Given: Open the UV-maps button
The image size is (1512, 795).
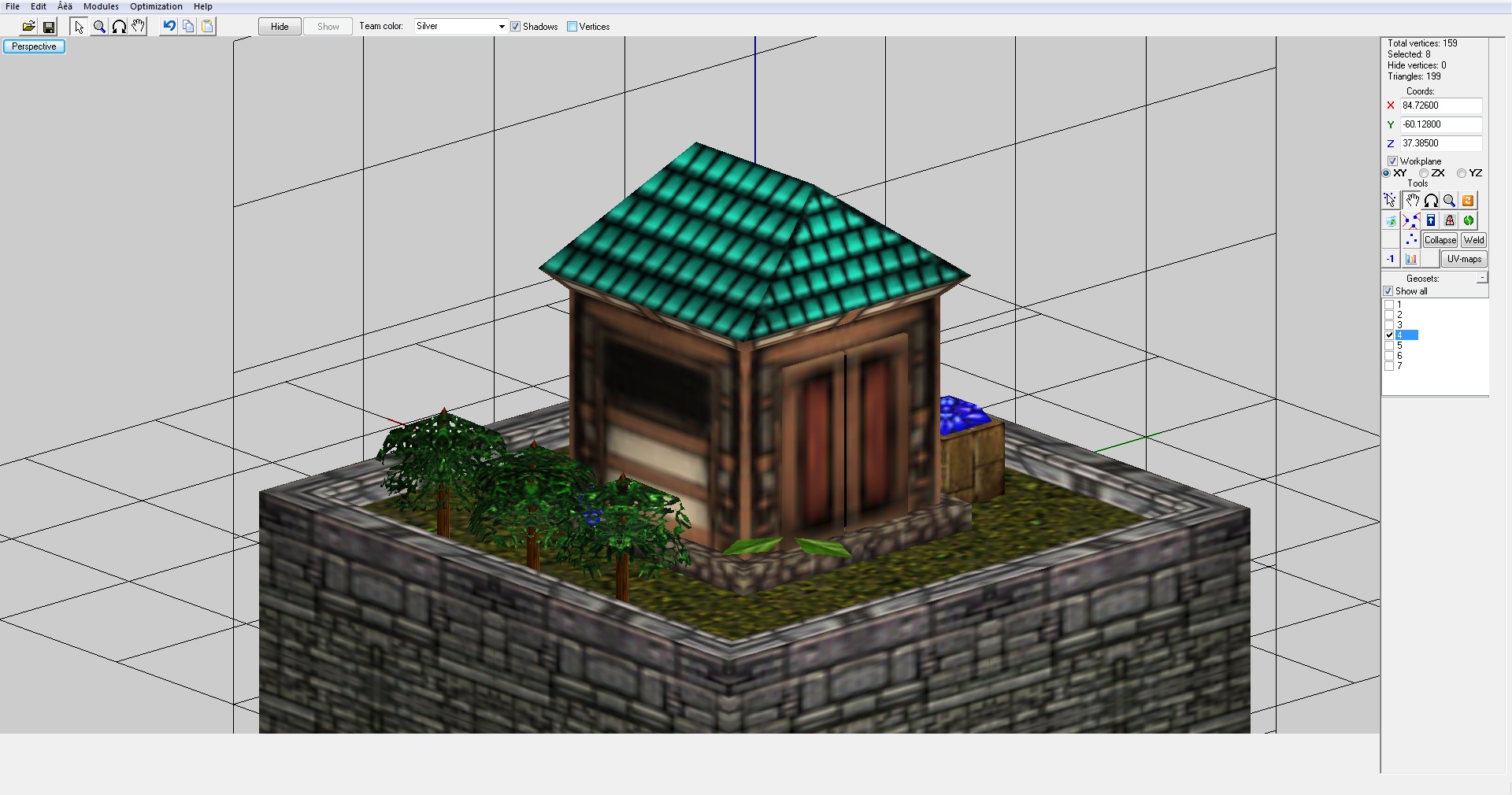Looking at the screenshot, I should 1464,259.
